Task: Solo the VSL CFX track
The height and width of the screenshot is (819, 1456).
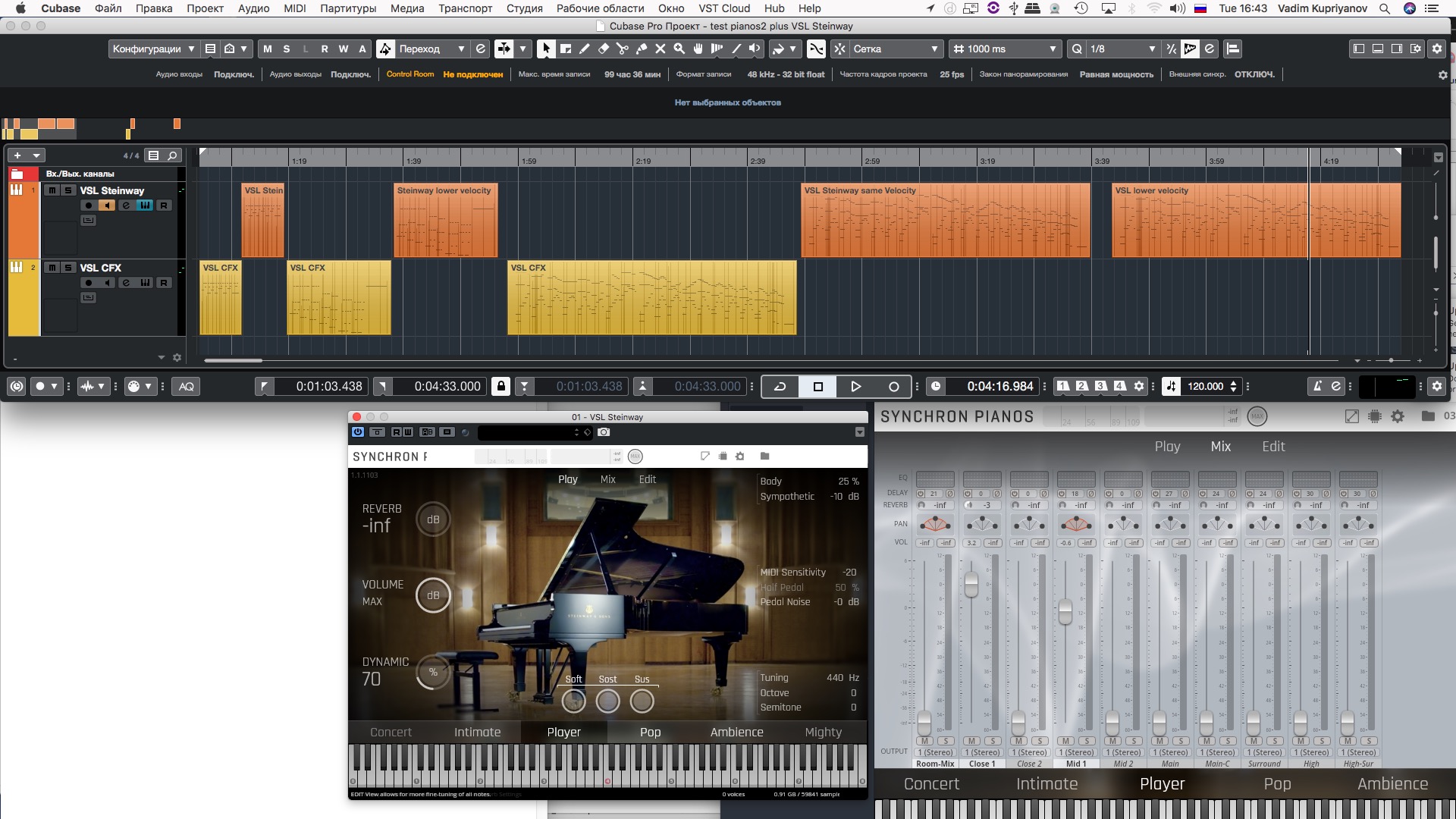Action: 68,268
